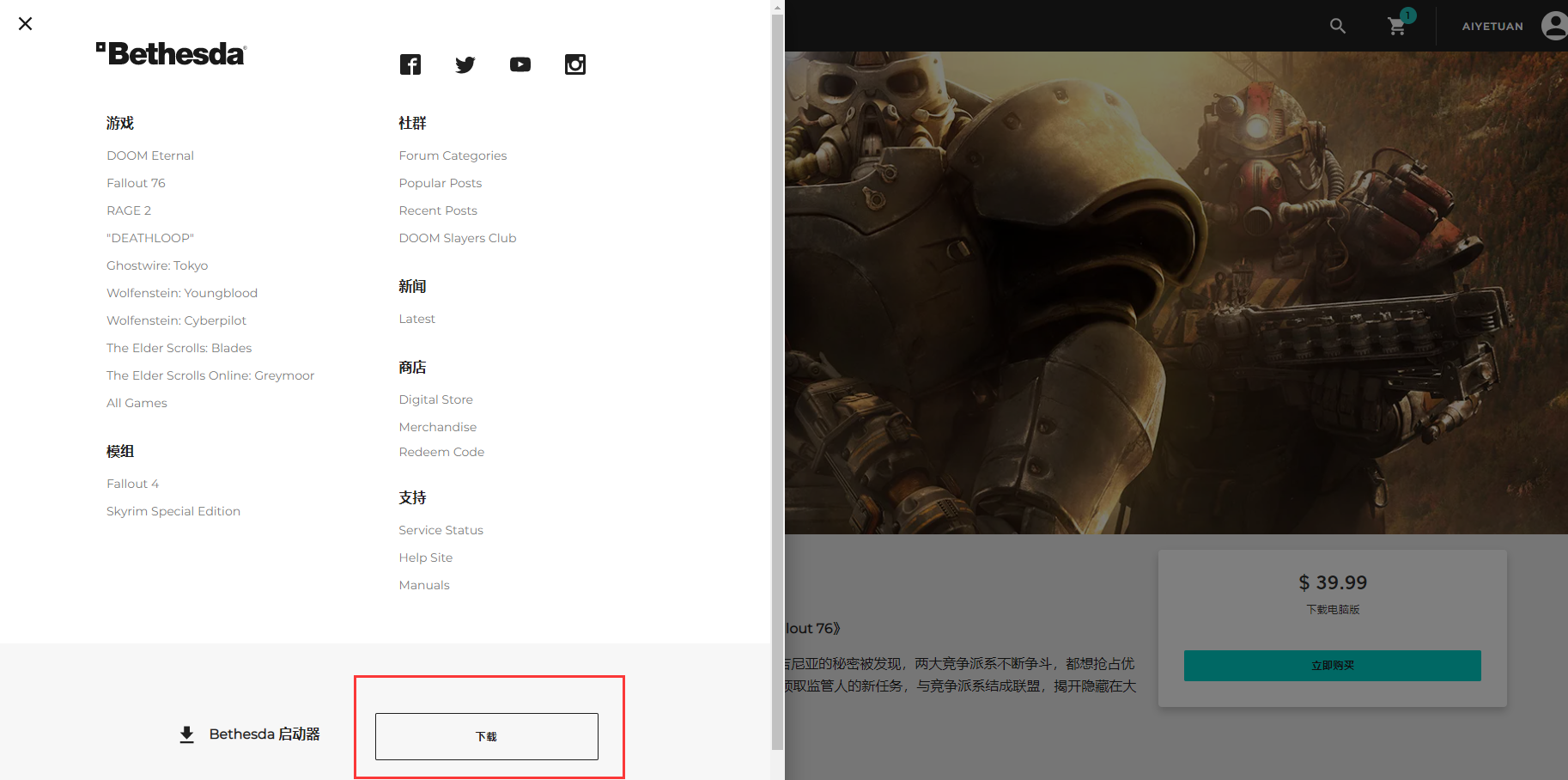Click the 游戏 section heading

pos(120,123)
